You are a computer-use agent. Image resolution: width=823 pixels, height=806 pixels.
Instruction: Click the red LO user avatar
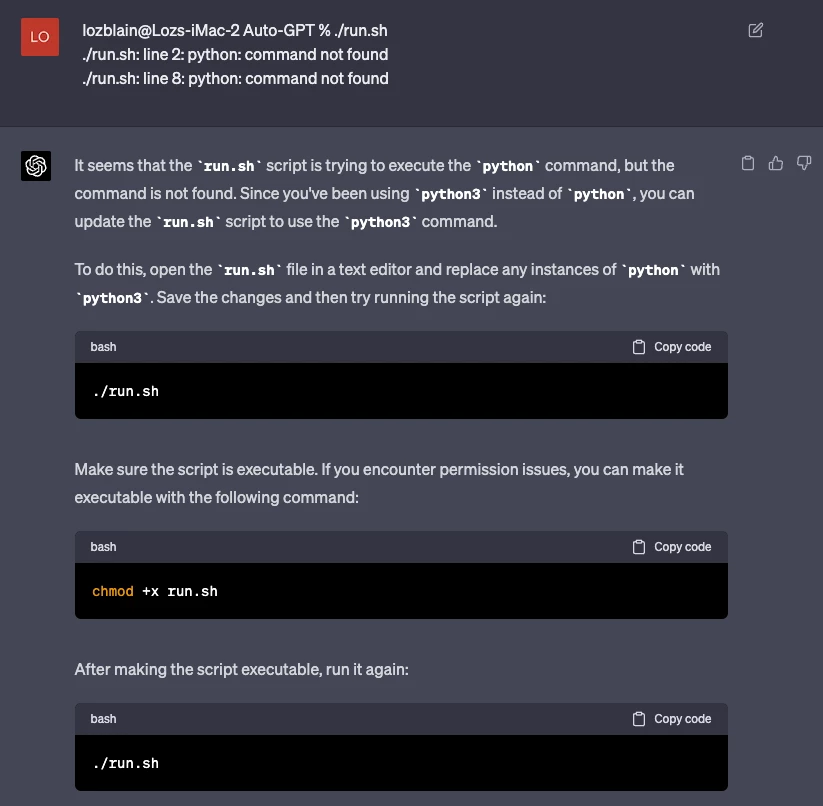tap(39, 37)
